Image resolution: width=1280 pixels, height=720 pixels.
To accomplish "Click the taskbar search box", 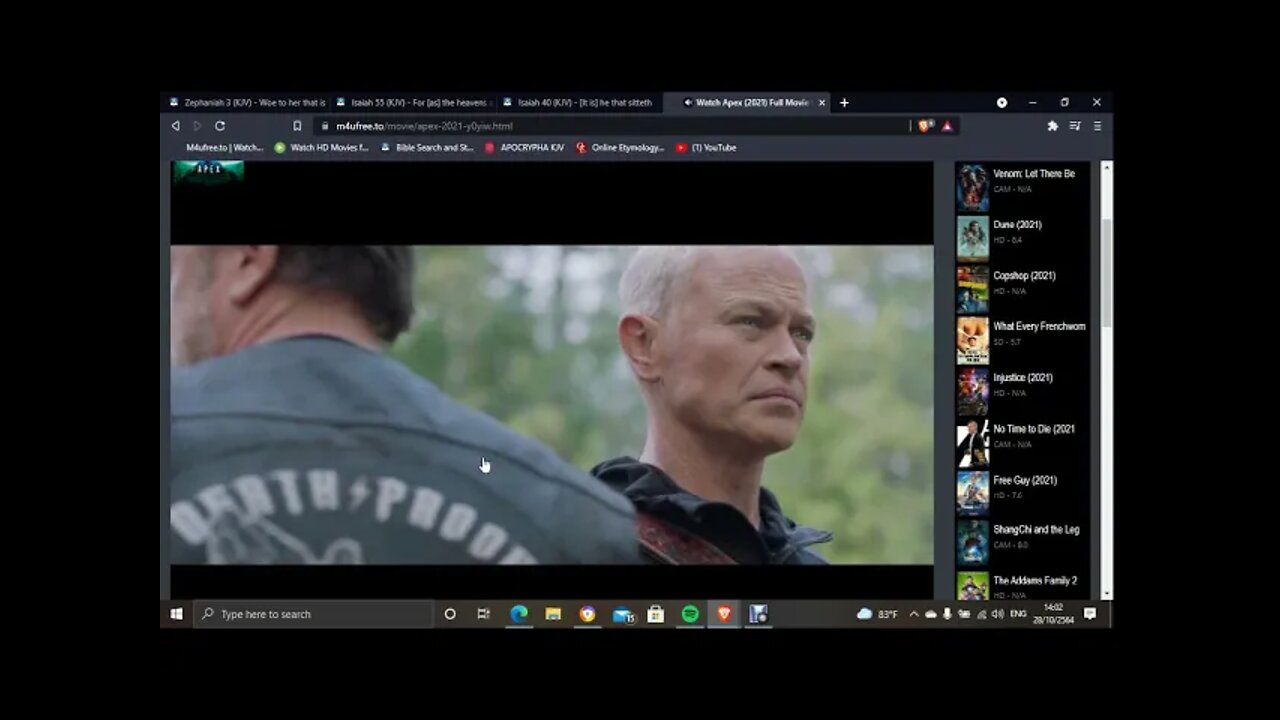I will (x=313, y=614).
